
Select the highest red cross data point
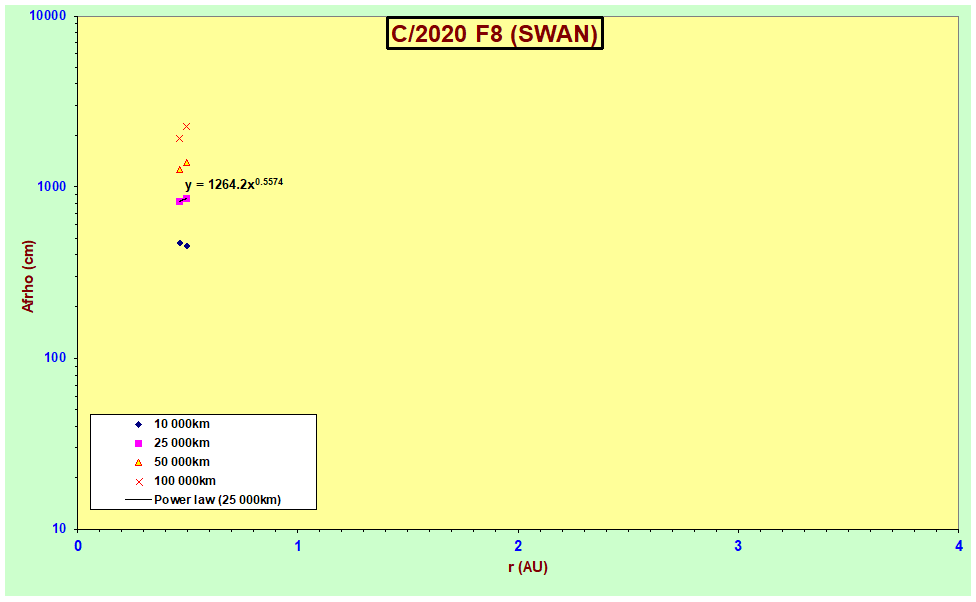tap(186, 127)
